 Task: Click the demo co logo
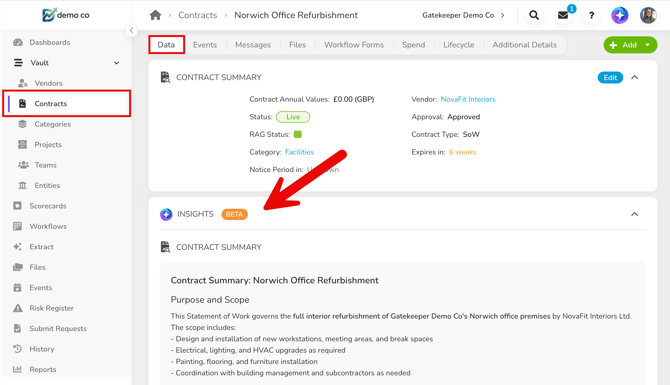[x=66, y=15]
